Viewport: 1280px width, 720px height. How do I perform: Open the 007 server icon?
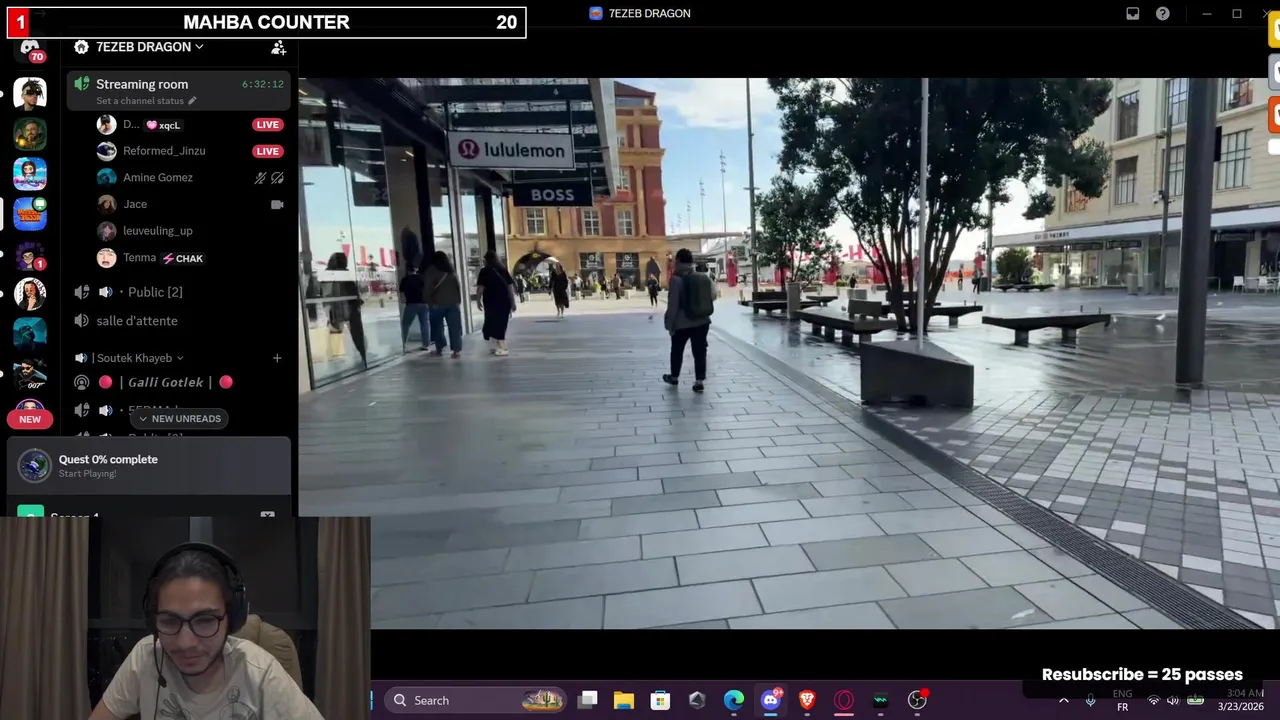[x=30, y=374]
